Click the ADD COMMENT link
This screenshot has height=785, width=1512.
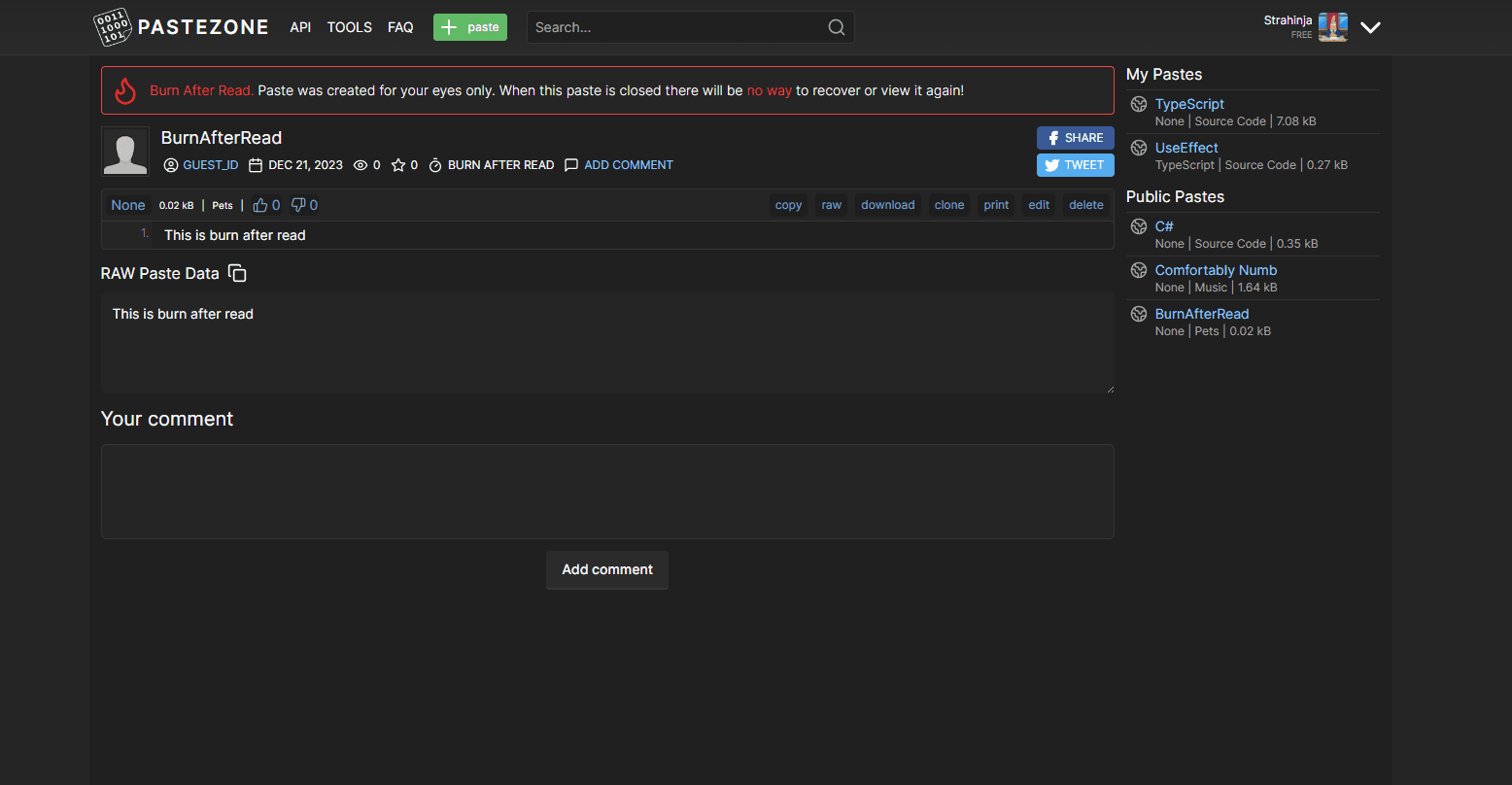(x=629, y=165)
